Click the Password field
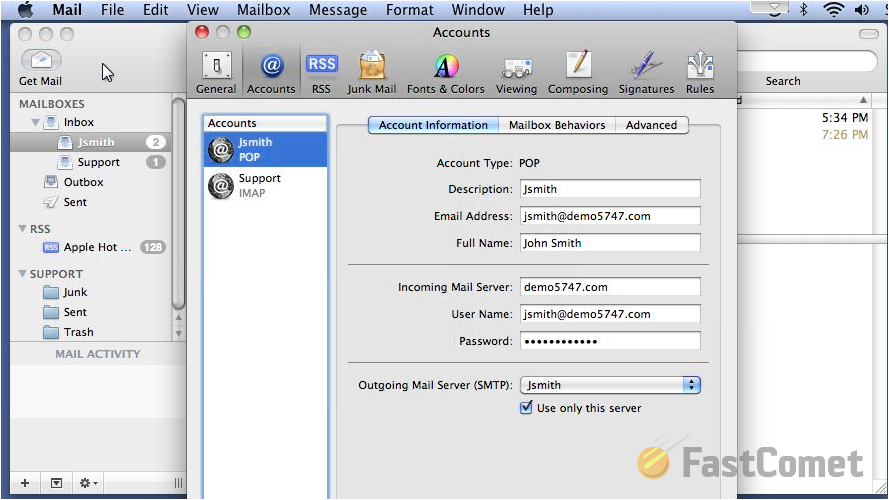Image resolution: width=889 pixels, height=500 pixels. [x=610, y=341]
